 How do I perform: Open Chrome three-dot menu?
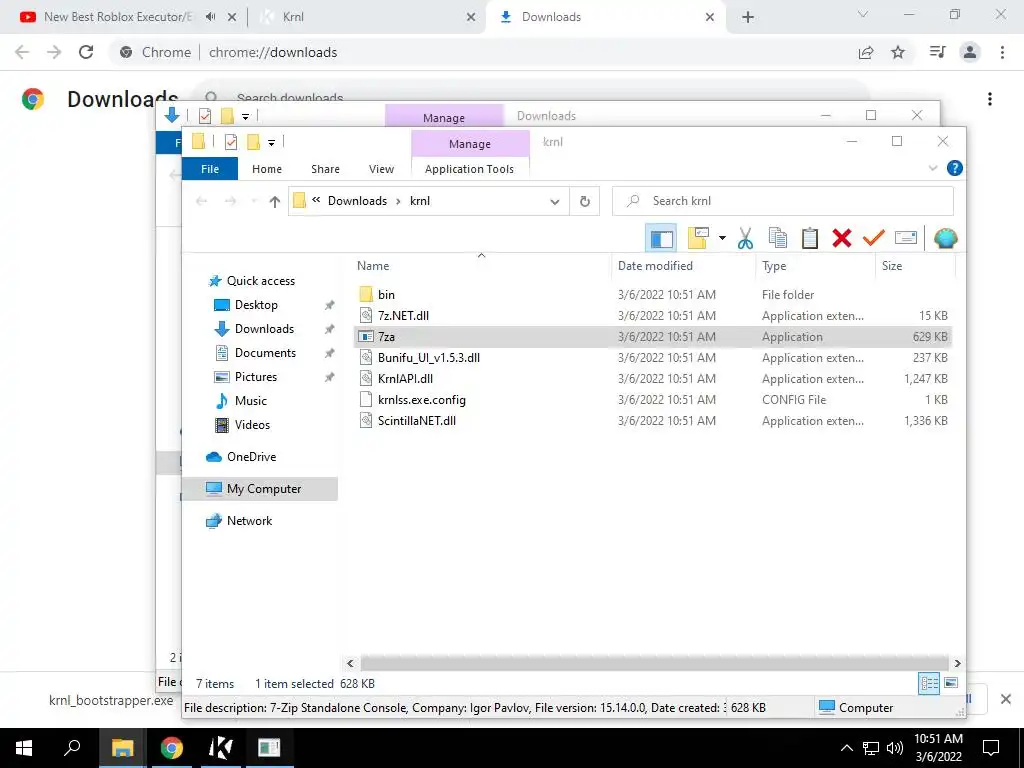click(1002, 52)
